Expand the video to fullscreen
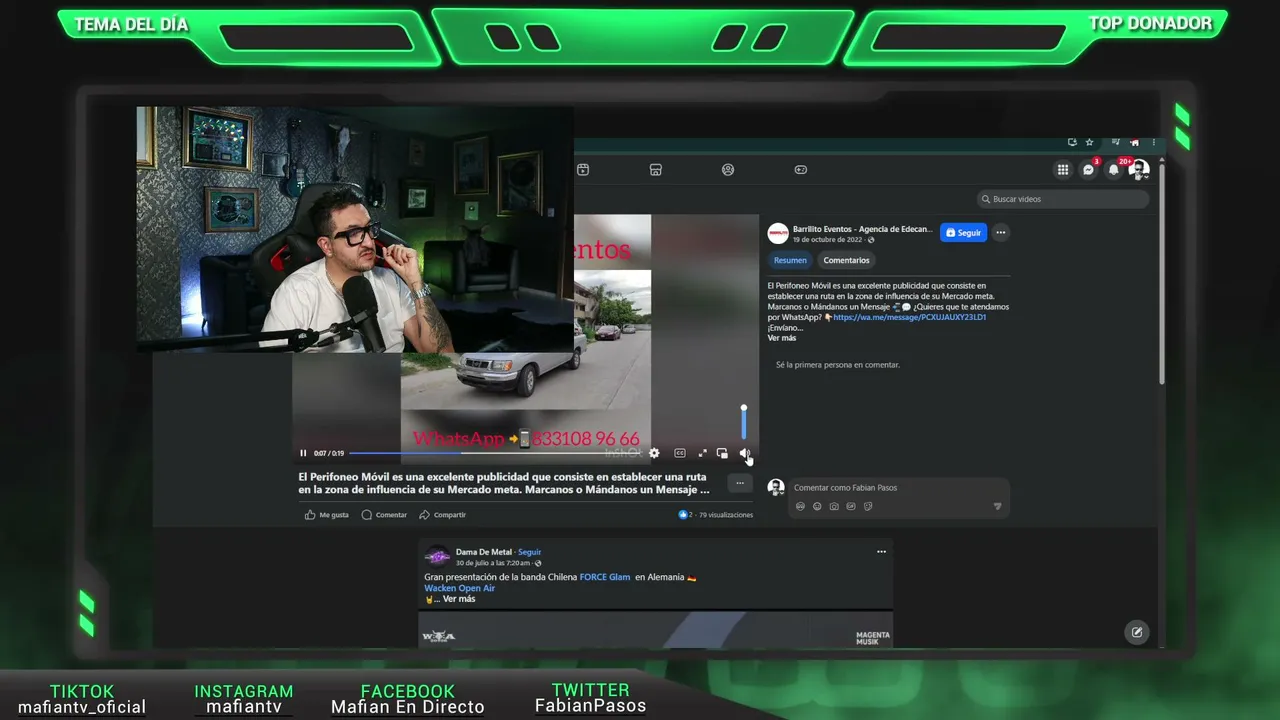Viewport: 1280px width, 720px height. (x=702, y=453)
